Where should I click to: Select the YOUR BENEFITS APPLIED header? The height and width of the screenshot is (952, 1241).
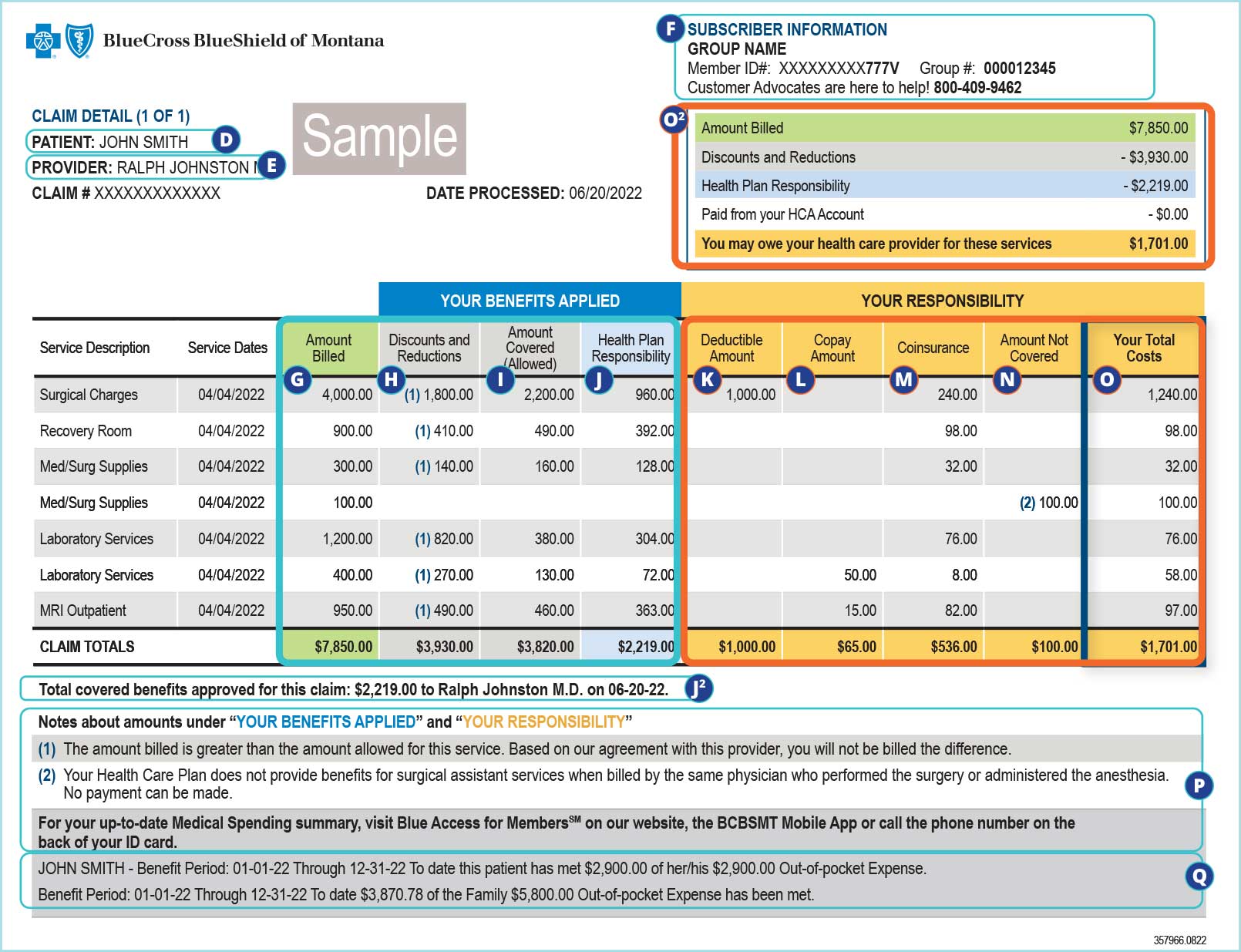pyautogui.click(x=530, y=301)
